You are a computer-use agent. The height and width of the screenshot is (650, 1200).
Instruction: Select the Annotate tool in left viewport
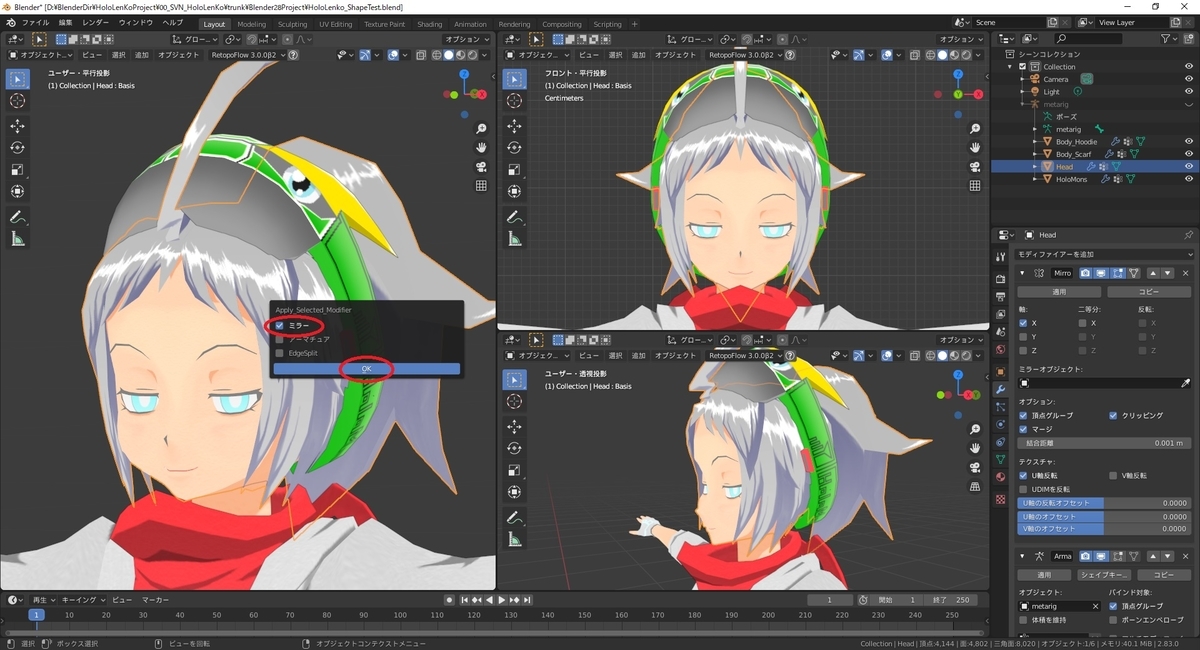pos(17,216)
